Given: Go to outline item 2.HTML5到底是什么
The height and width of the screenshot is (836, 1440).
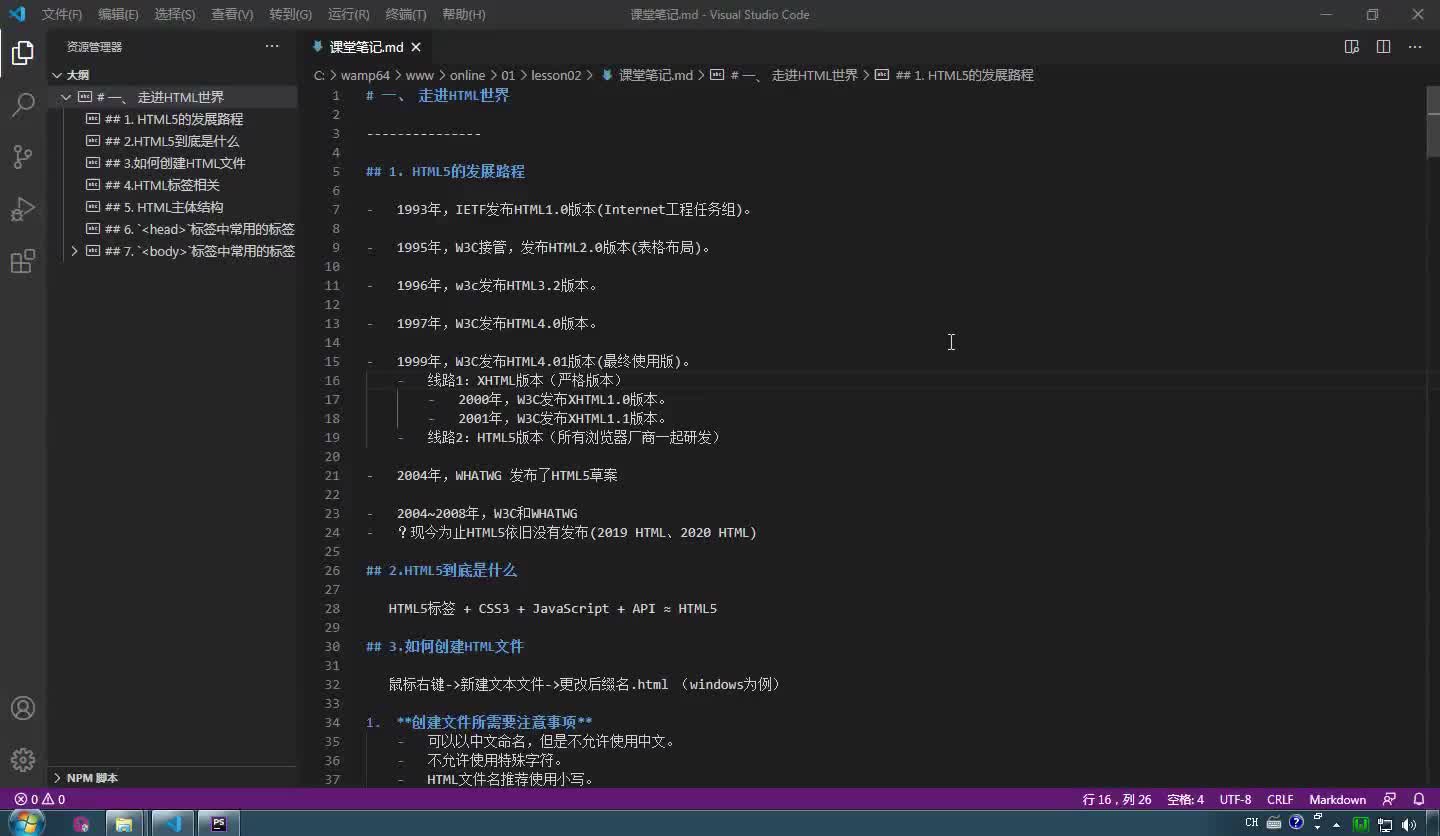Looking at the screenshot, I should (x=172, y=141).
